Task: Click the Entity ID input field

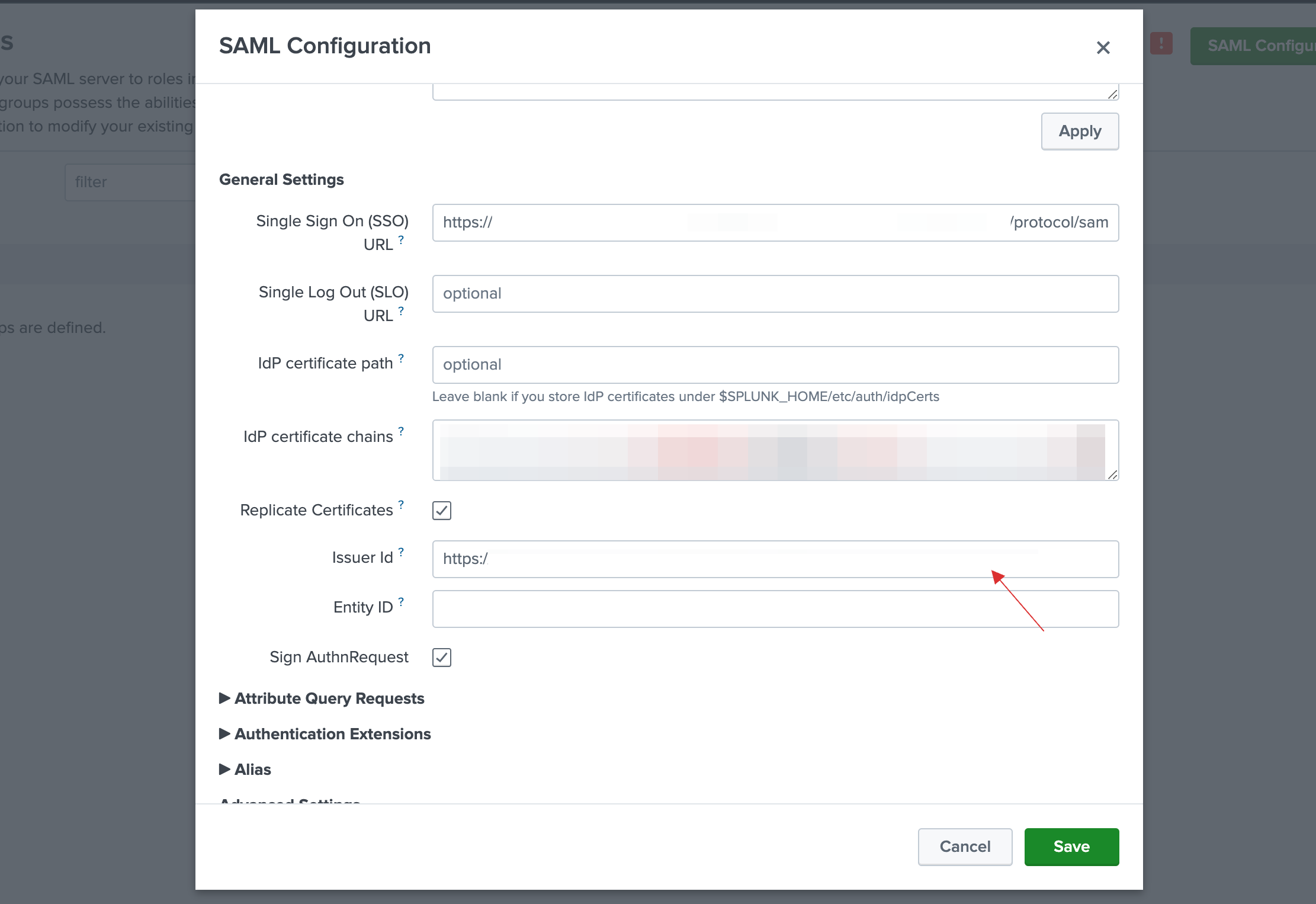Action: 775,608
